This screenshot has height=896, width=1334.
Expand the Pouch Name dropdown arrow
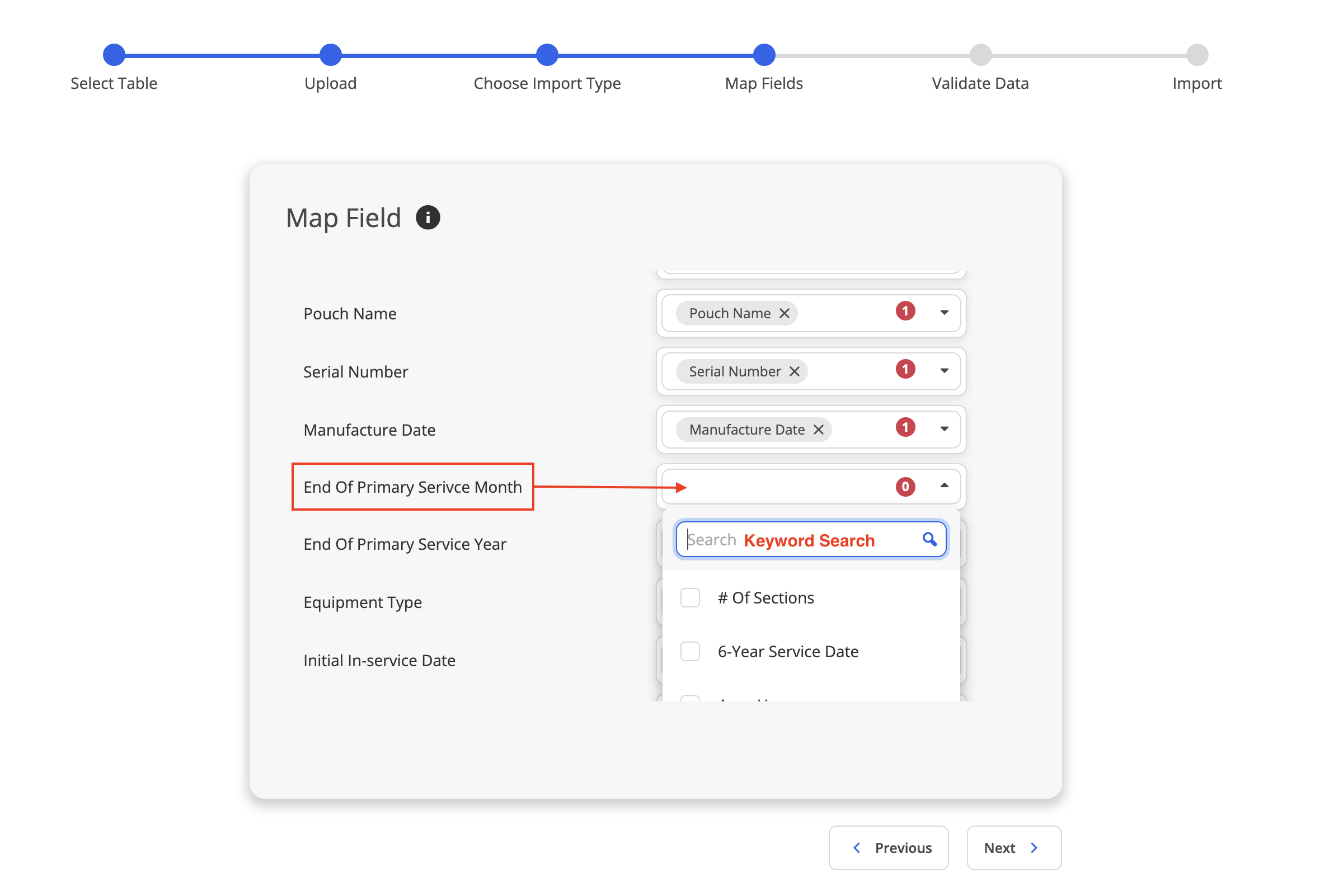944,313
